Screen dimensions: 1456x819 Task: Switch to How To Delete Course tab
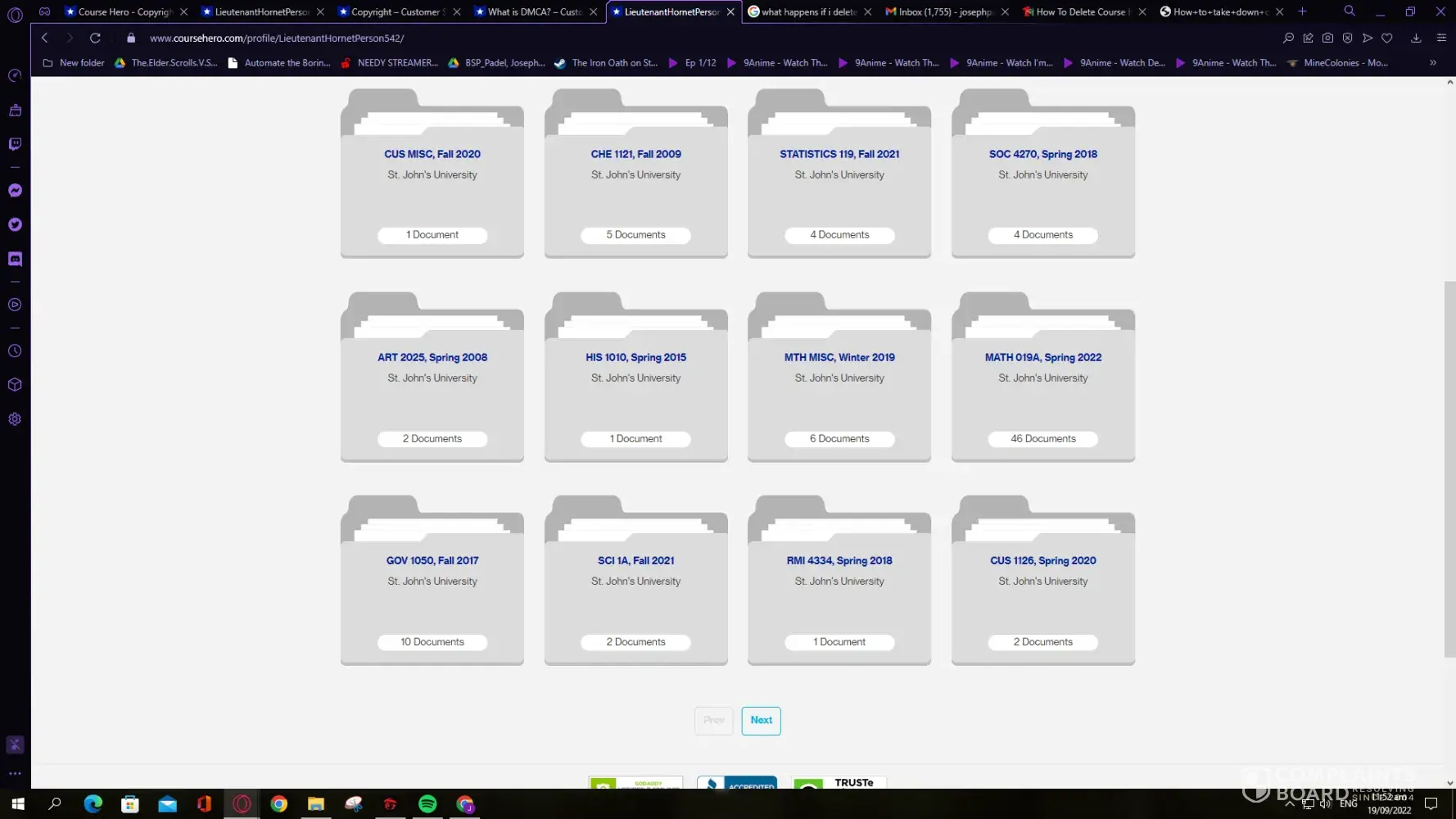coord(1083,11)
